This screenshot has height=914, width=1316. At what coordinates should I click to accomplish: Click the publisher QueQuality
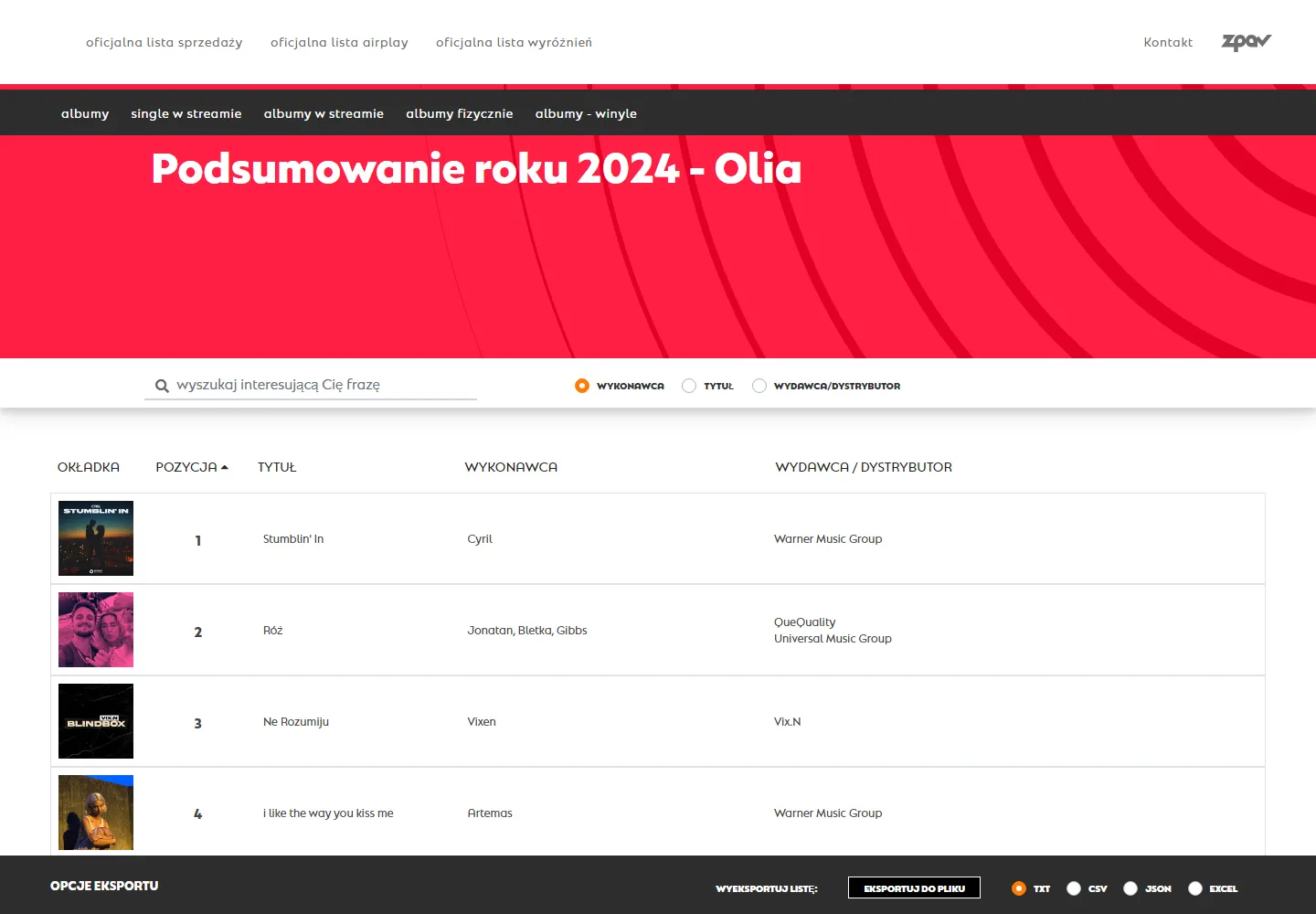click(805, 622)
